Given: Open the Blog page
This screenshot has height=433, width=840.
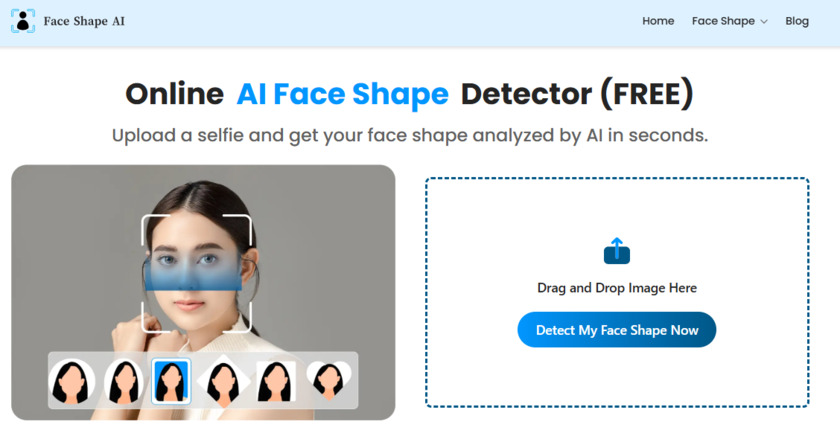Looking at the screenshot, I should [x=797, y=21].
